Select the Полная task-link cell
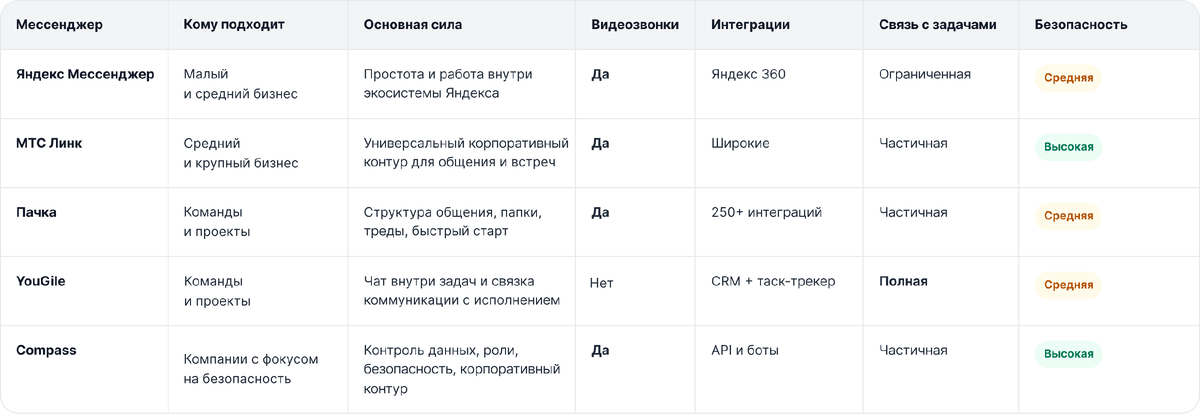 (x=903, y=282)
